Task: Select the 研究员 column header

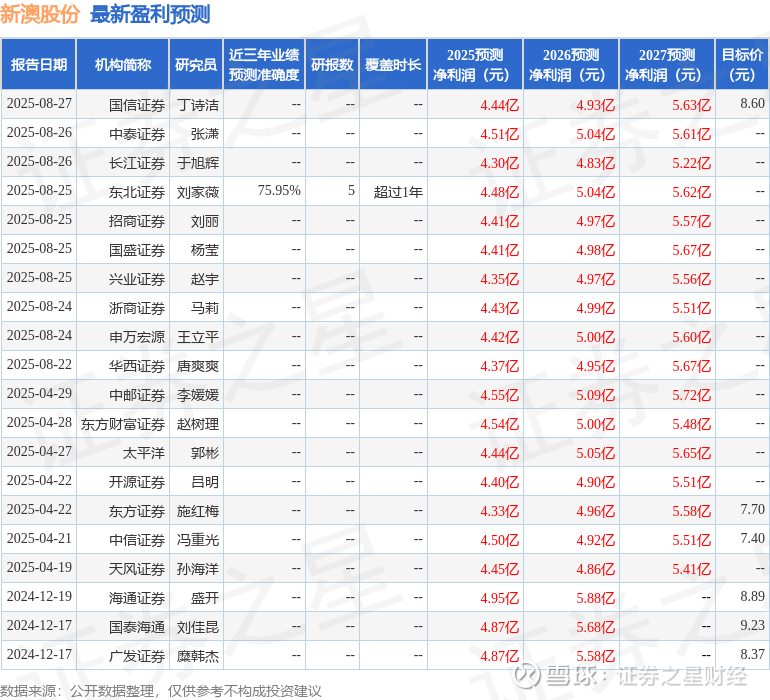Action: pos(196,64)
